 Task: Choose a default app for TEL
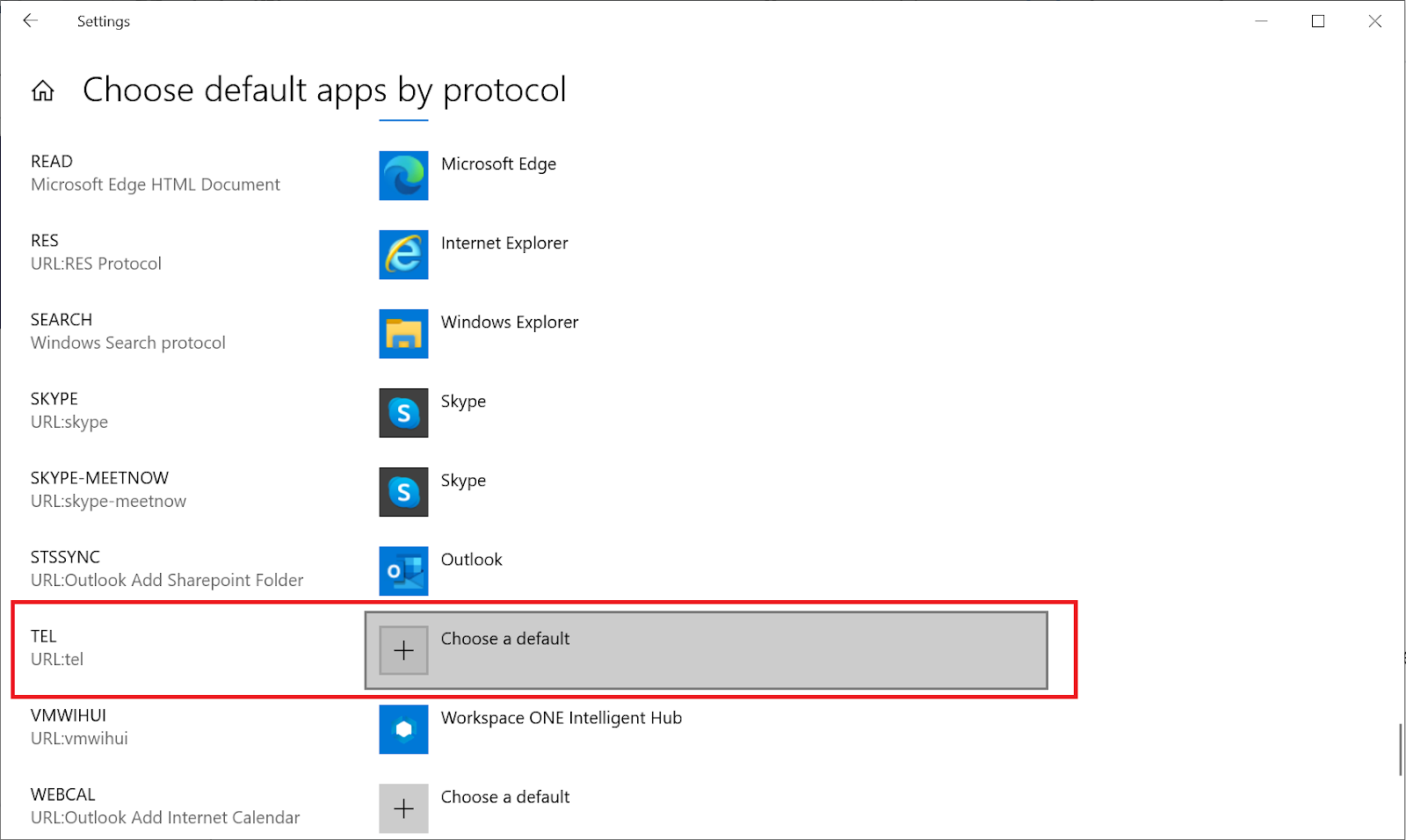[707, 650]
